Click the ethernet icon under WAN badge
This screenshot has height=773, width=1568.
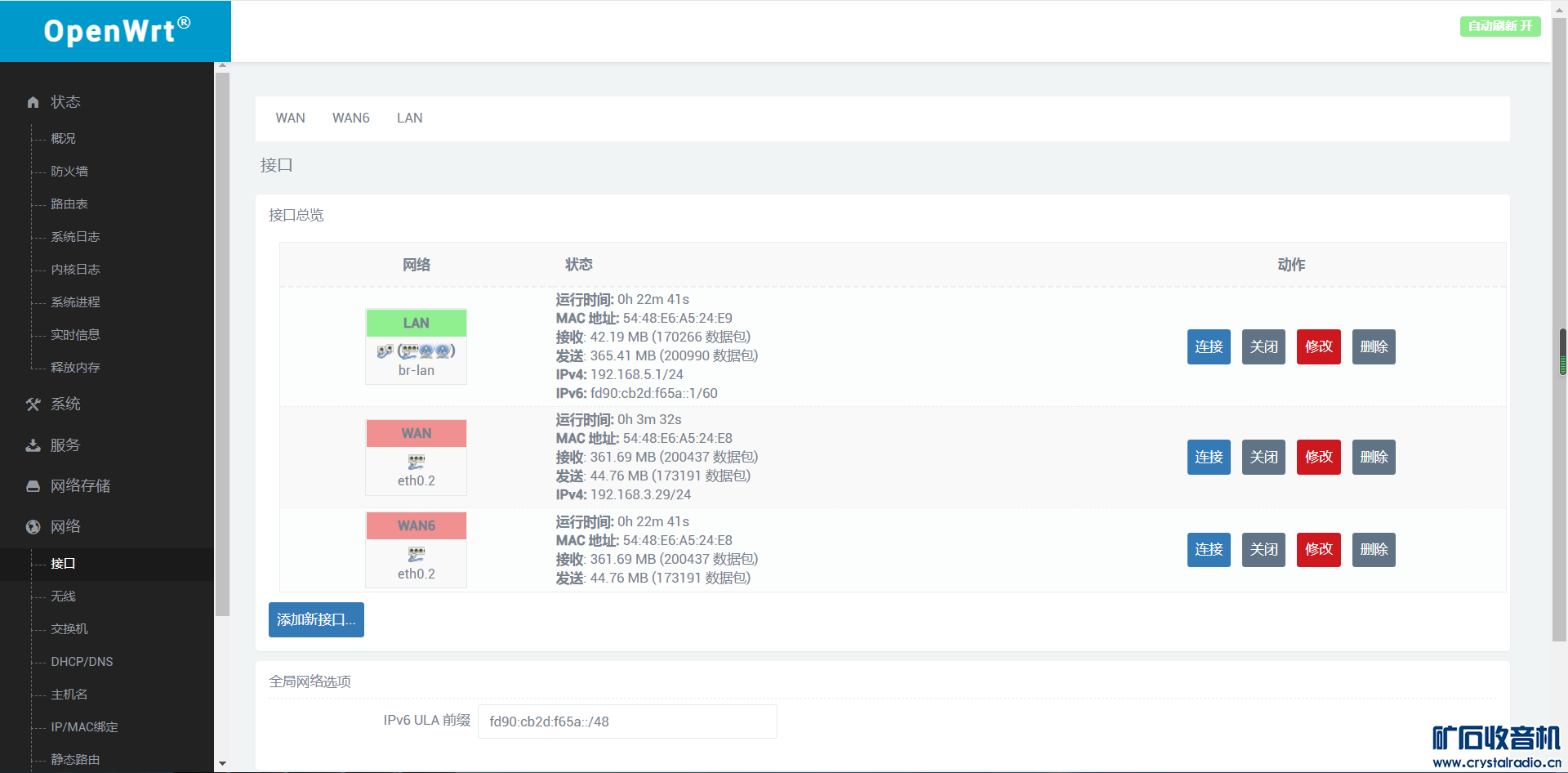(x=416, y=462)
